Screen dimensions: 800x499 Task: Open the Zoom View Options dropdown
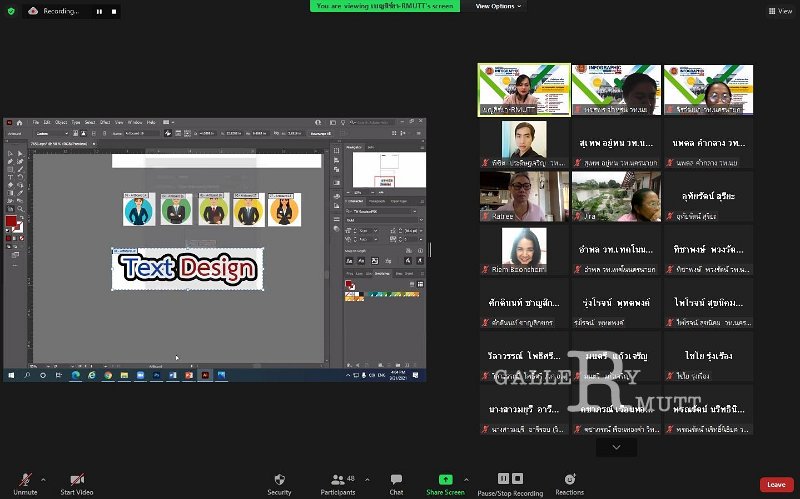coord(498,6)
